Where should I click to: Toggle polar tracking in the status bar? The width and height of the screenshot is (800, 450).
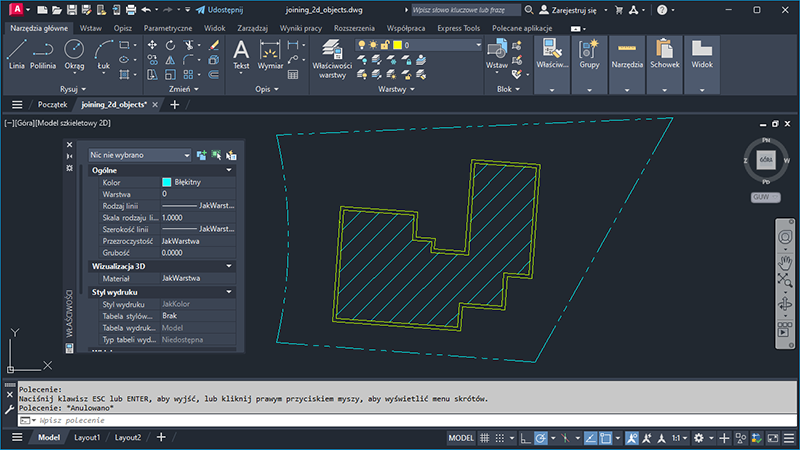[541, 438]
